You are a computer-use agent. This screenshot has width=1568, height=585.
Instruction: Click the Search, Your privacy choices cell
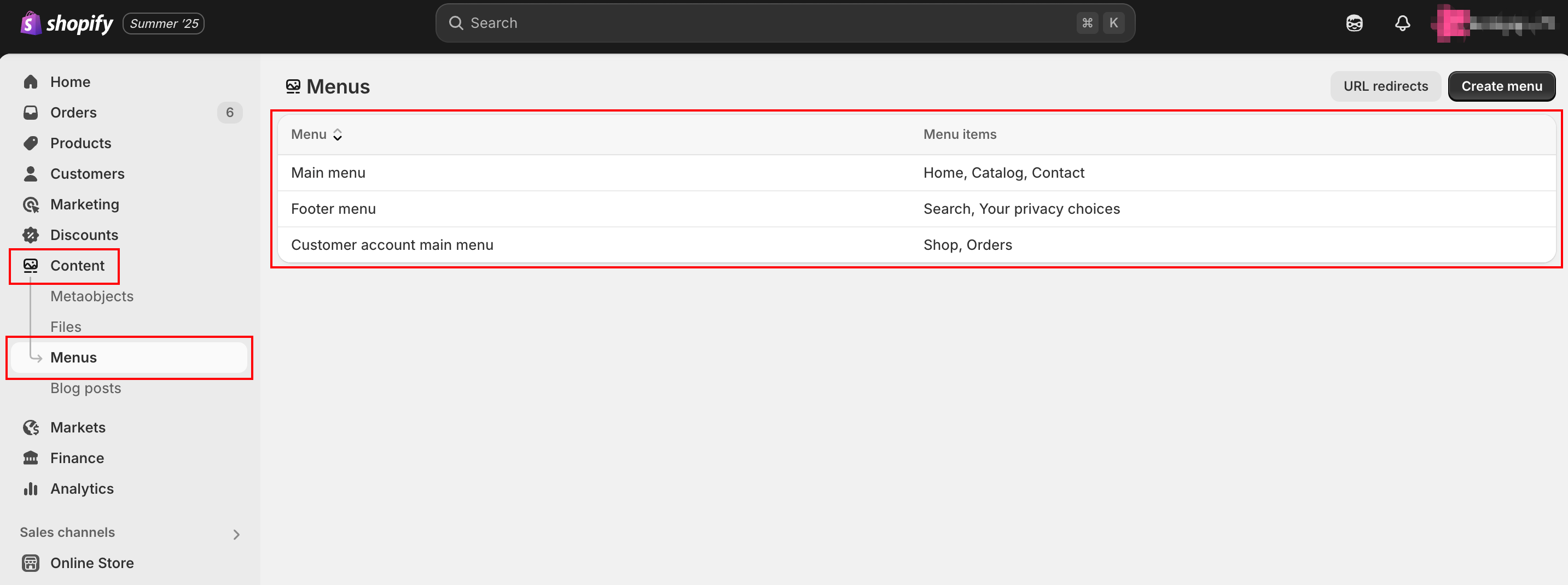pos(1021,209)
